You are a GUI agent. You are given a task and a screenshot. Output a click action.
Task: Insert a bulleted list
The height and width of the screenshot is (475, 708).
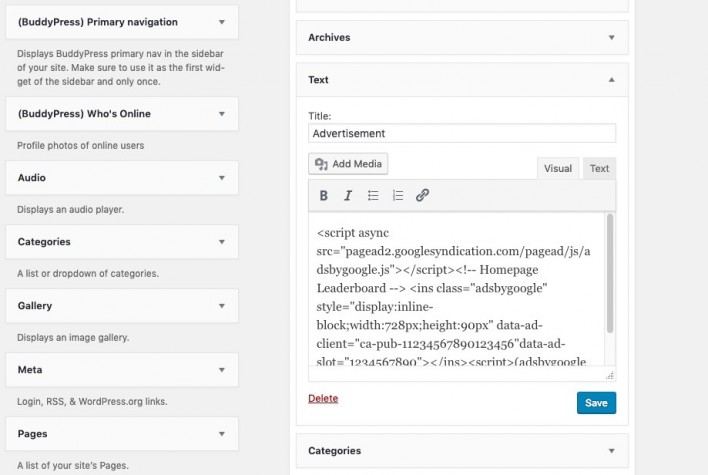pyautogui.click(x=373, y=196)
